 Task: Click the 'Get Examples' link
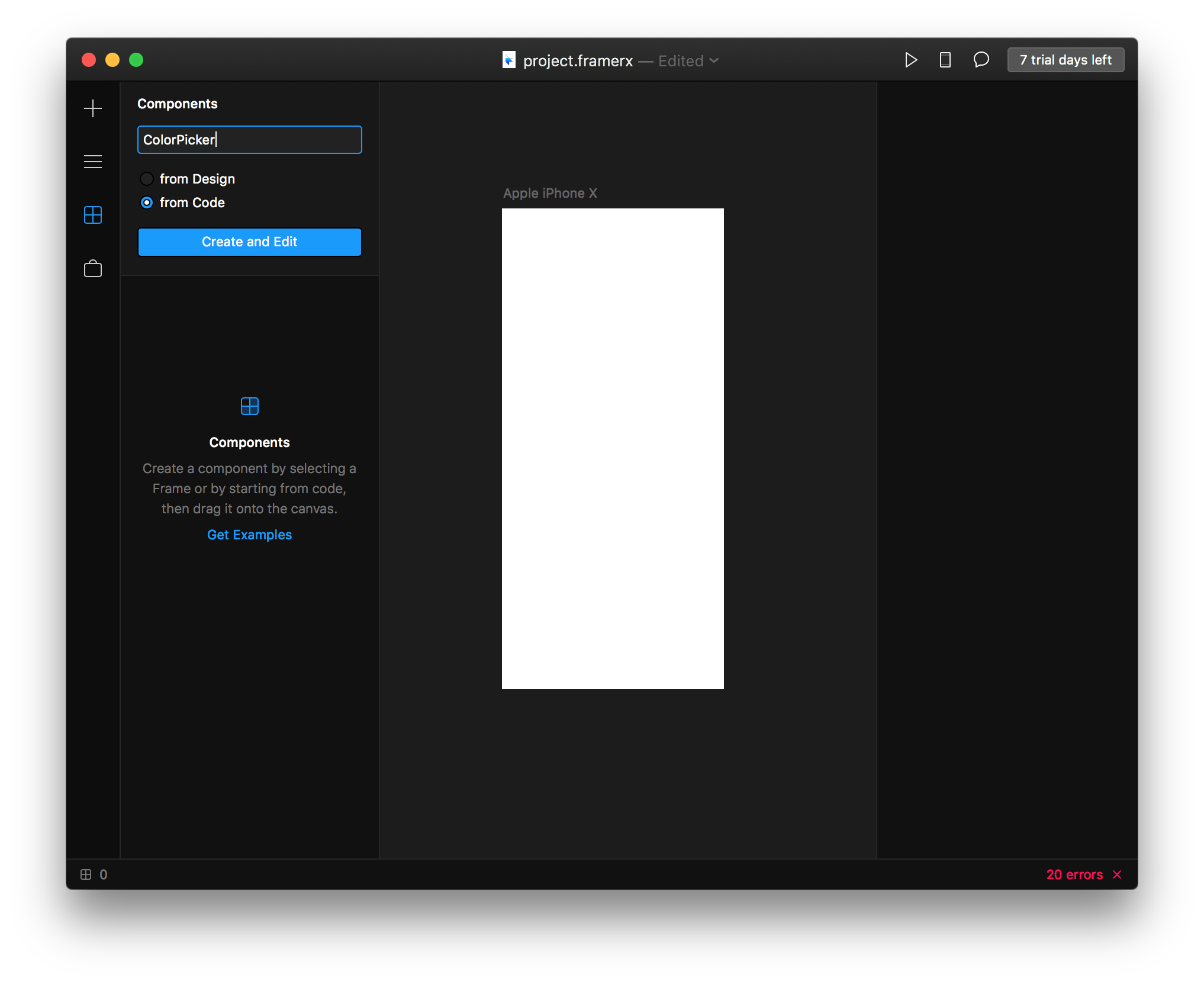coord(249,534)
